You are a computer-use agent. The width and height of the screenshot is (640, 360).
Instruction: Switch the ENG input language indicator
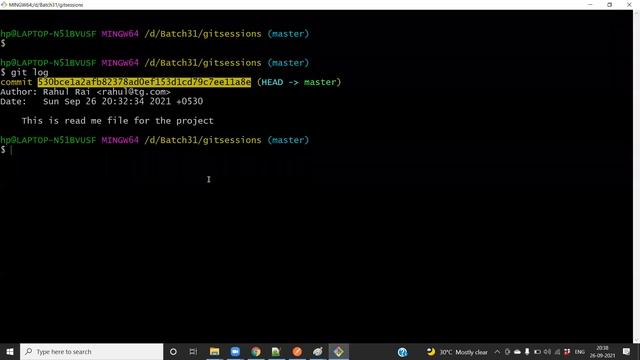point(580,352)
